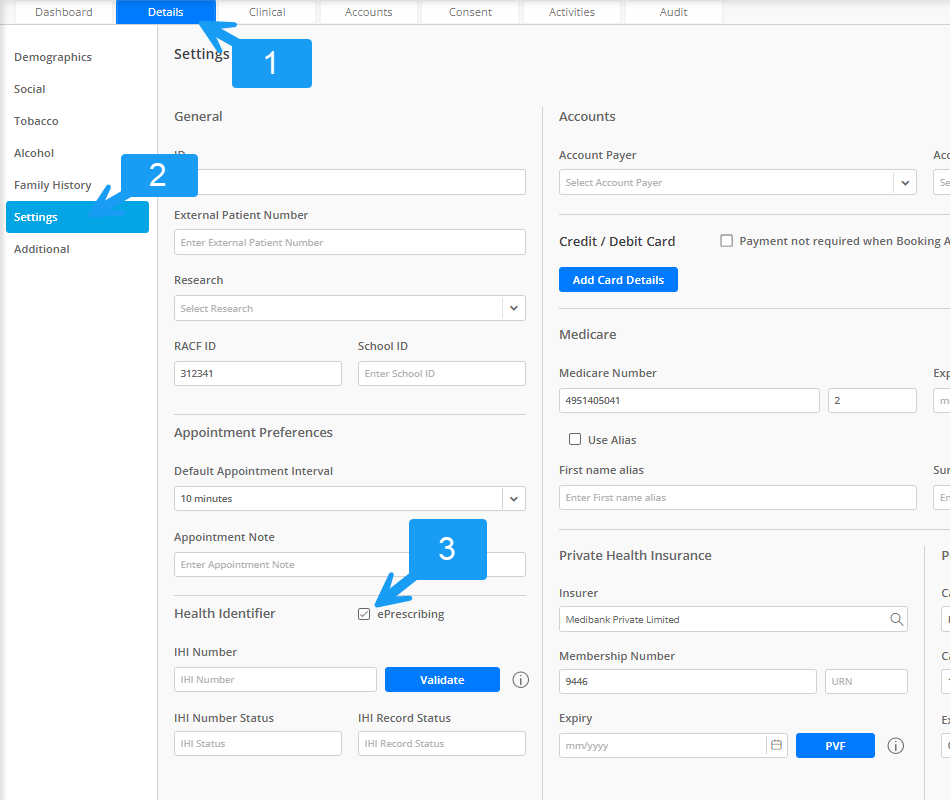Focus First name alias field
950x800 pixels.
737,498
